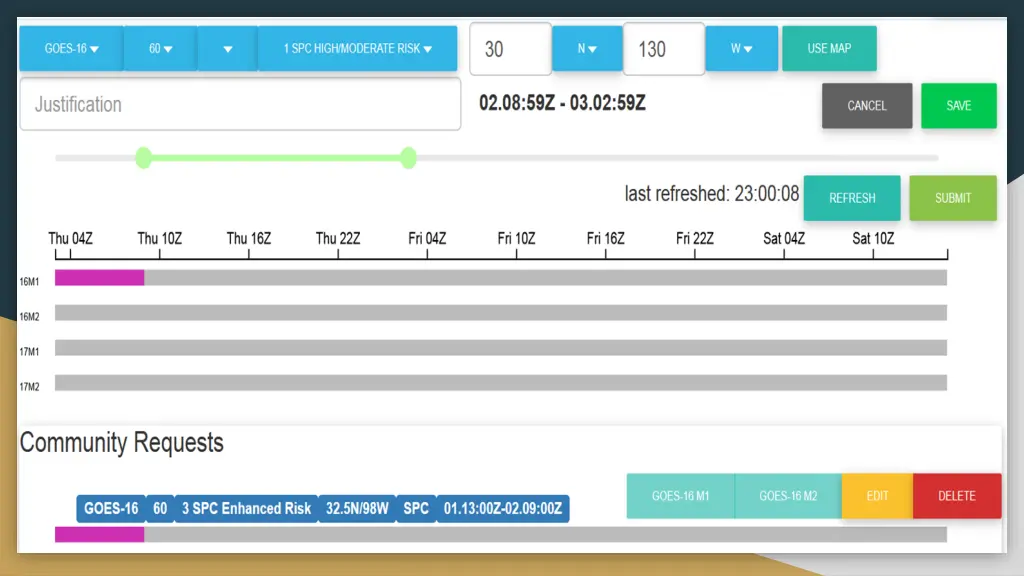Open the 1 SPC High/Moderate Risk dropdown
The width and height of the screenshot is (1024, 576).
[357, 48]
